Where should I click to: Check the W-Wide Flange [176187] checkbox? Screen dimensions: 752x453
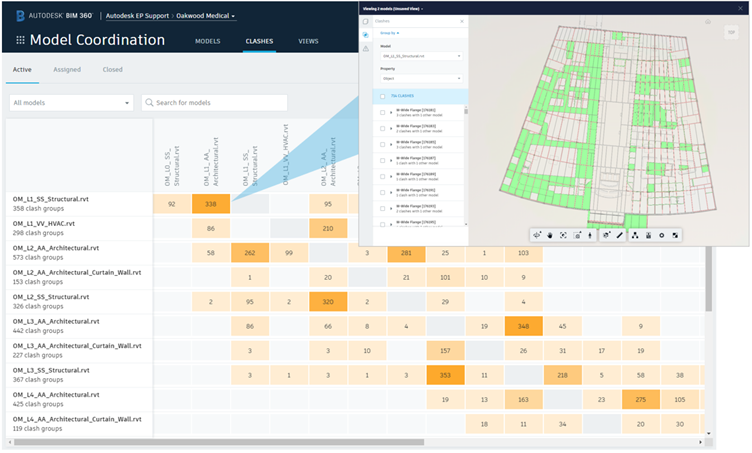click(x=382, y=161)
